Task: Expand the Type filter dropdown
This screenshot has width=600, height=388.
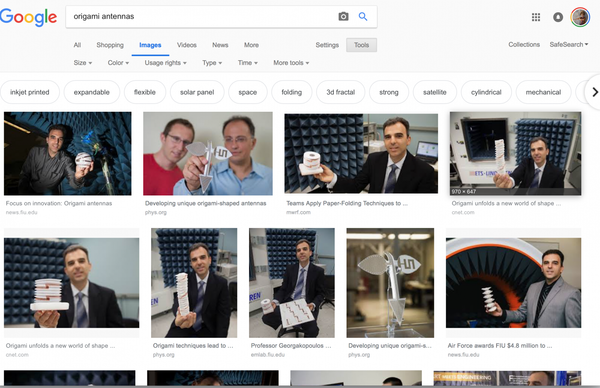Action: (212, 62)
